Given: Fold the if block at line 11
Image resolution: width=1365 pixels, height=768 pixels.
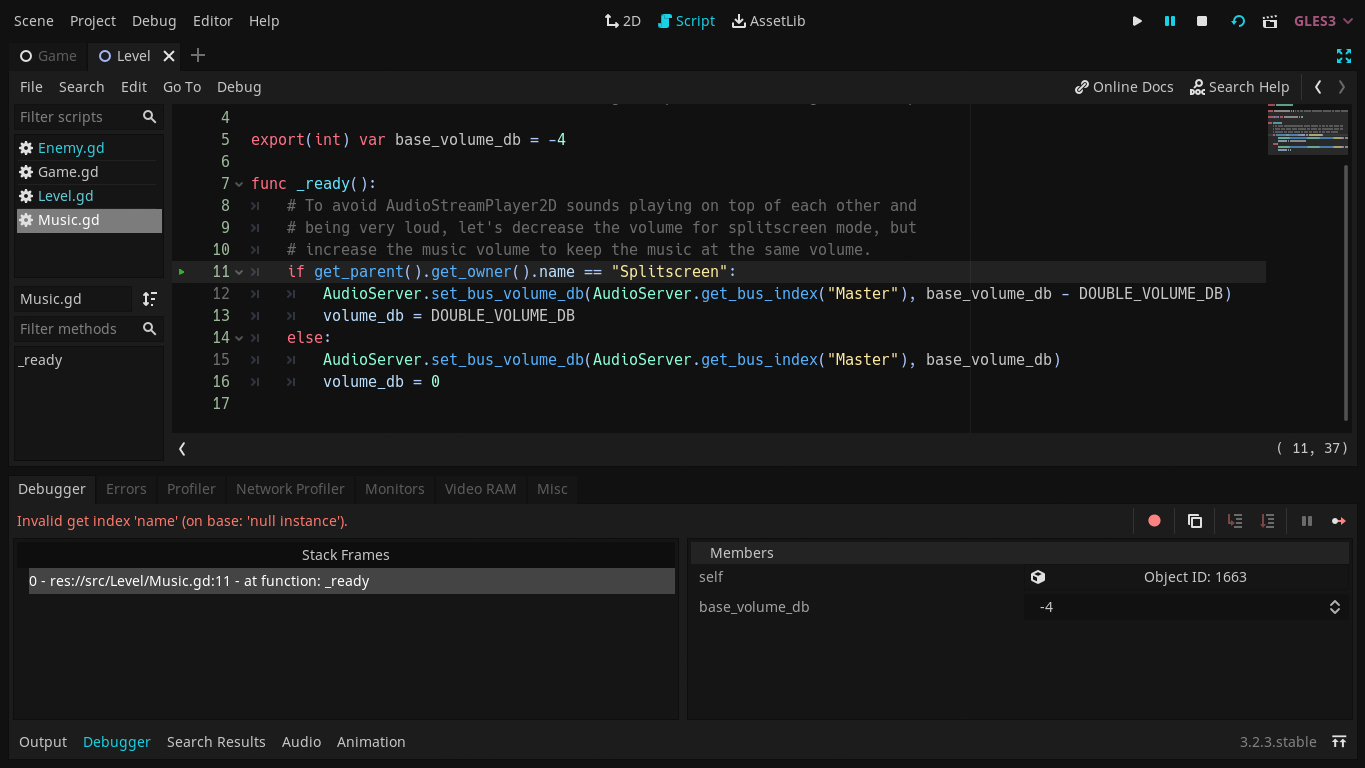Looking at the screenshot, I should point(239,272).
